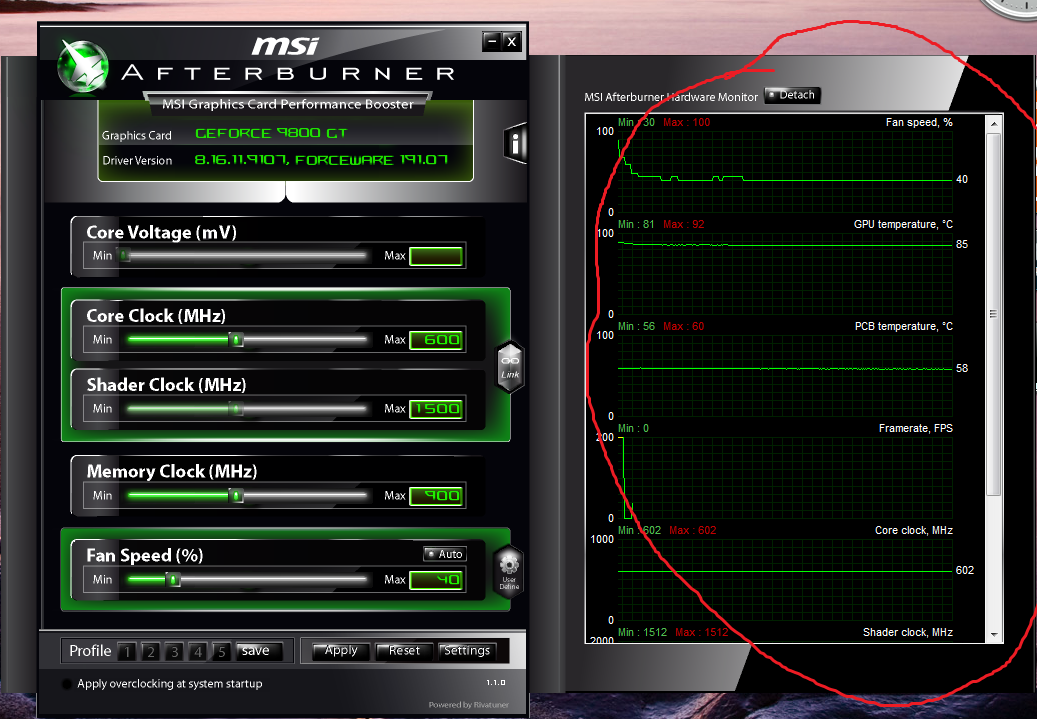The height and width of the screenshot is (719, 1037).
Task: Click the GPU temperature graph
Action: tap(785, 274)
